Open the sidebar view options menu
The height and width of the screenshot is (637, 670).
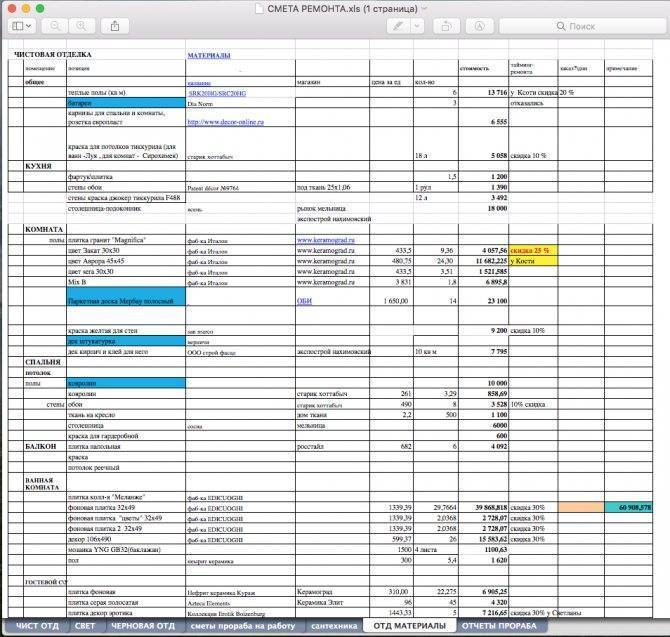tap(21, 26)
